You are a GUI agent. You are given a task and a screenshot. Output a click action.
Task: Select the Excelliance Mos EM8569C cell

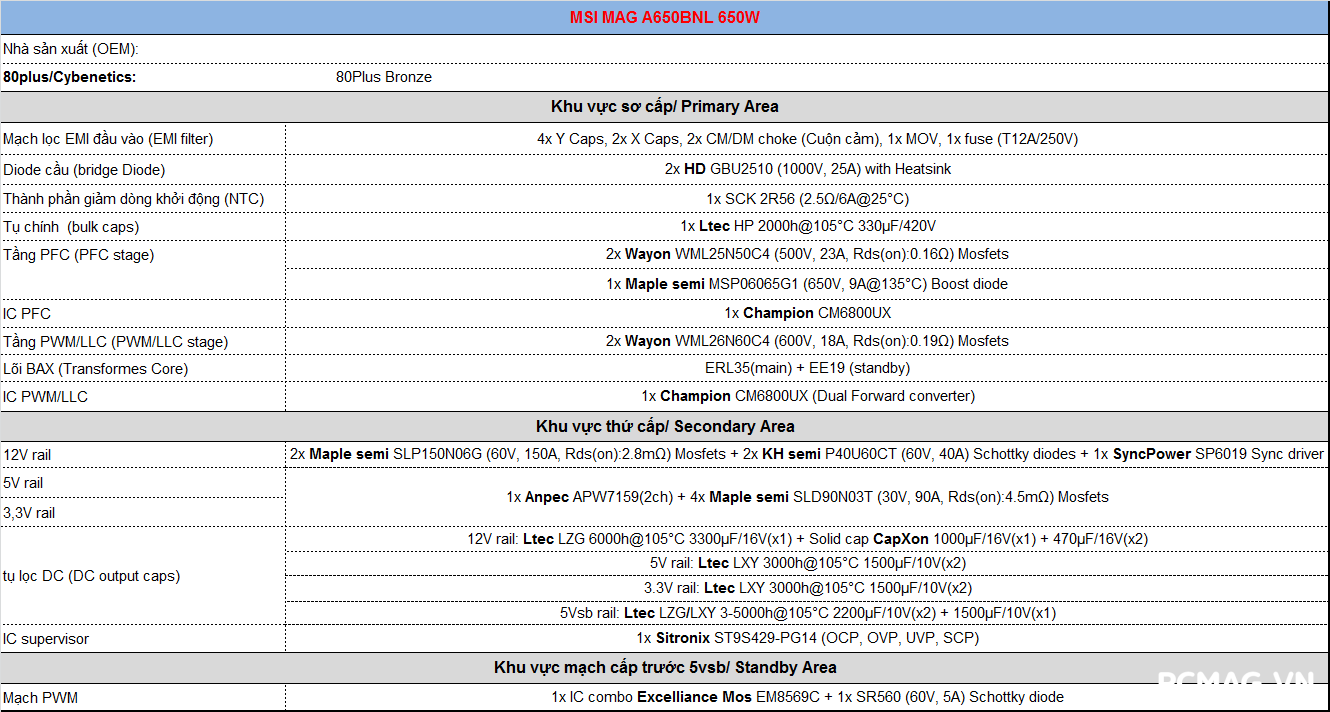pyautogui.click(x=807, y=697)
